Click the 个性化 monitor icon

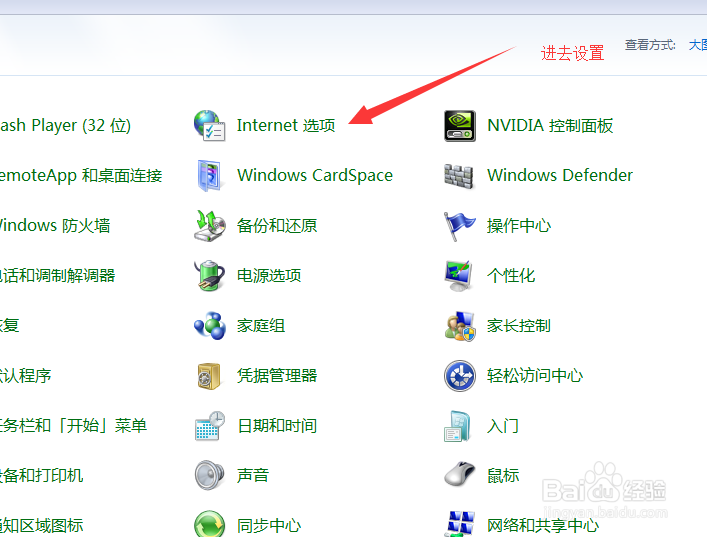(x=459, y=276)
